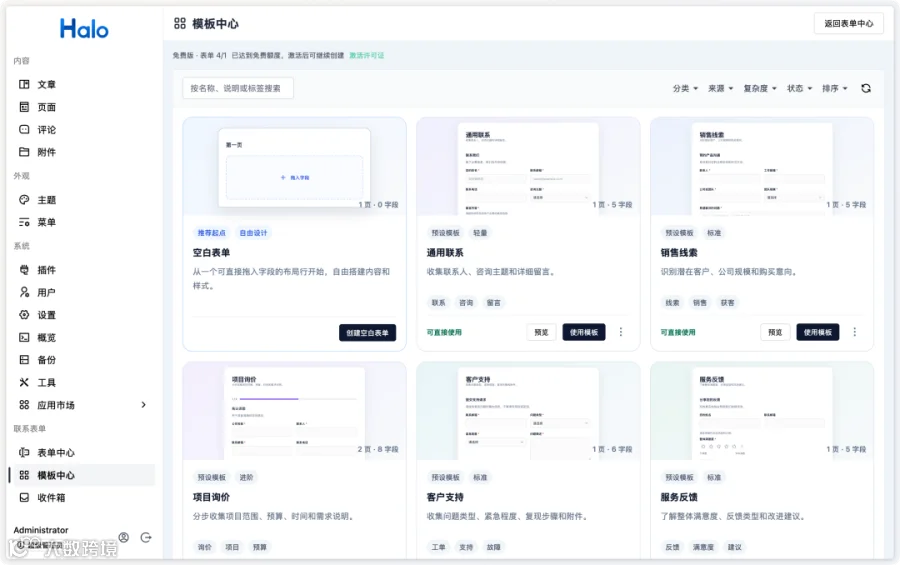Open the 服务反馈 preview thumbnail

(x=762, y=411)
